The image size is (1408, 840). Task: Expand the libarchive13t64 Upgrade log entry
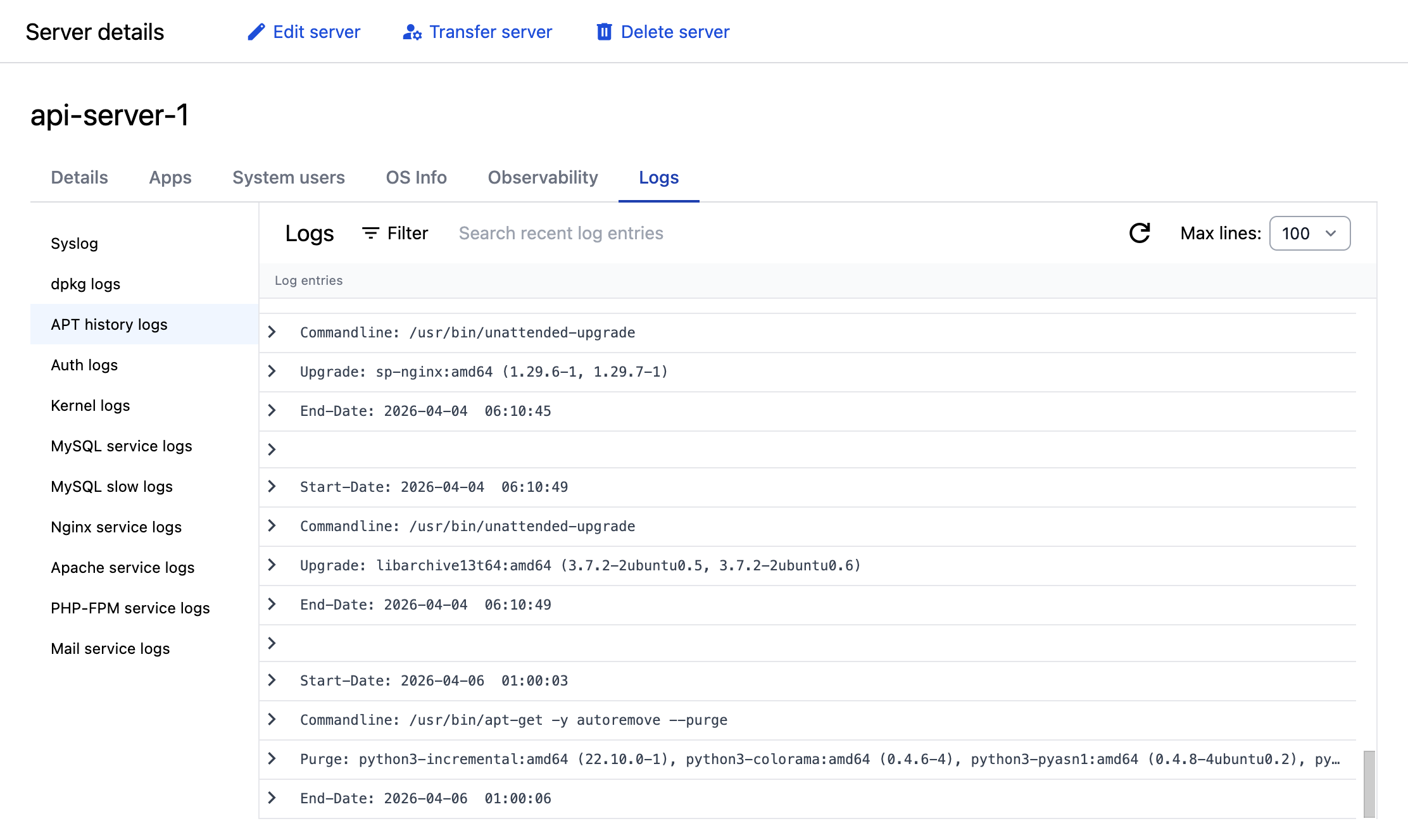click(272, 565)
